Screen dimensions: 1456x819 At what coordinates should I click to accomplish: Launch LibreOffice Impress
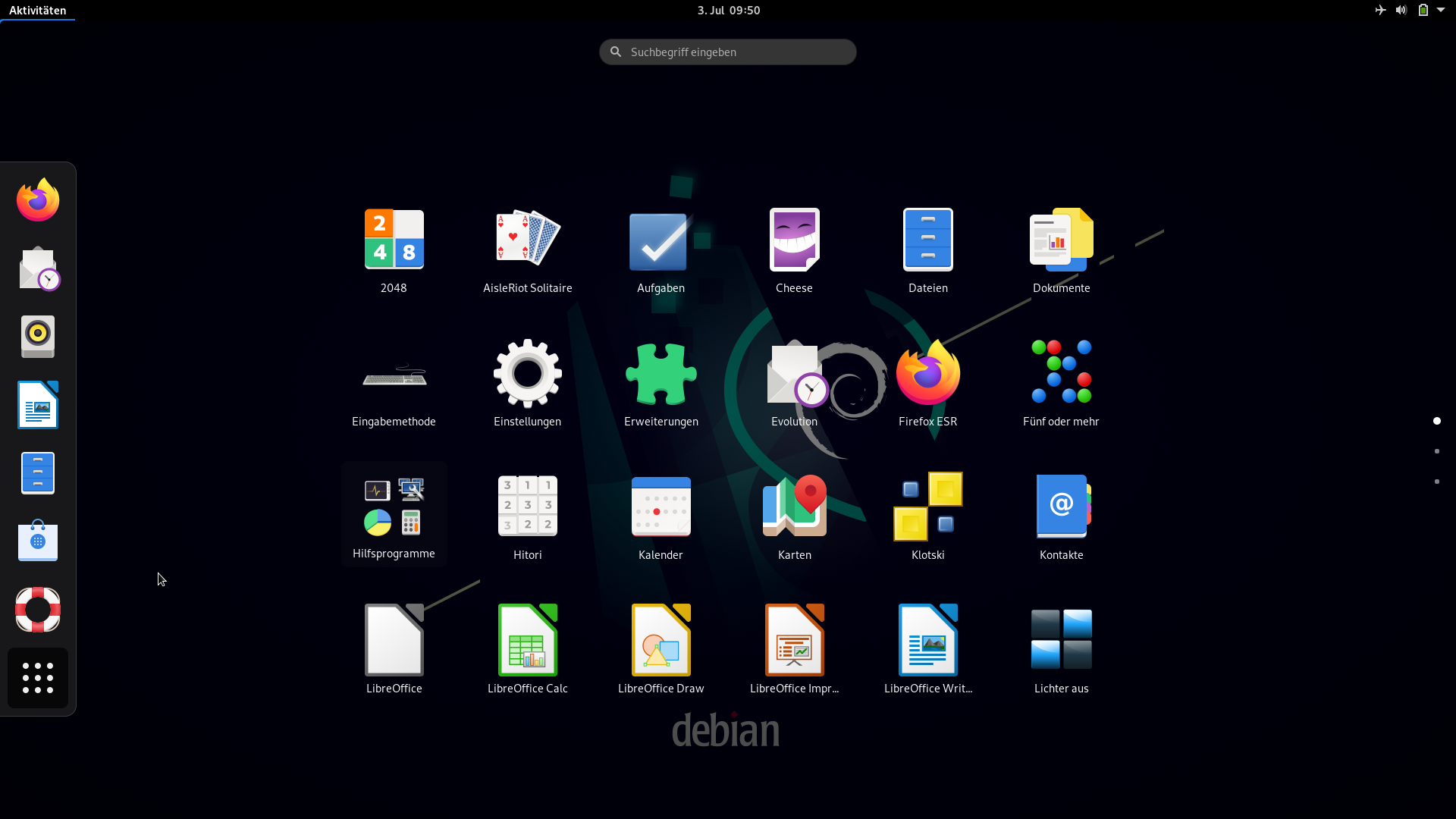pos(794,651)
